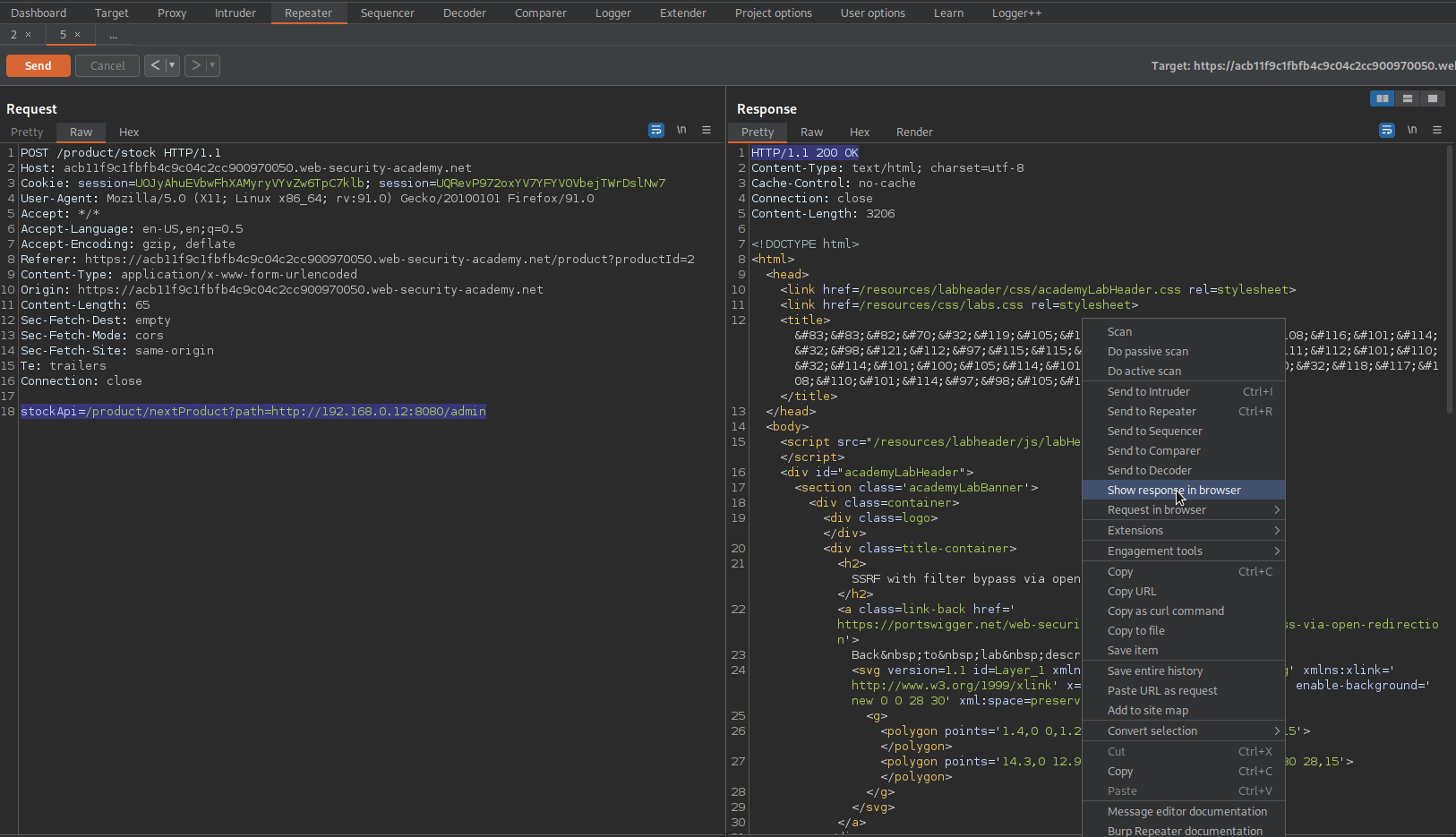Go back to previous request in history
Image resolution: width=1456 pixels, height=837 pixels.
[155, 65]
